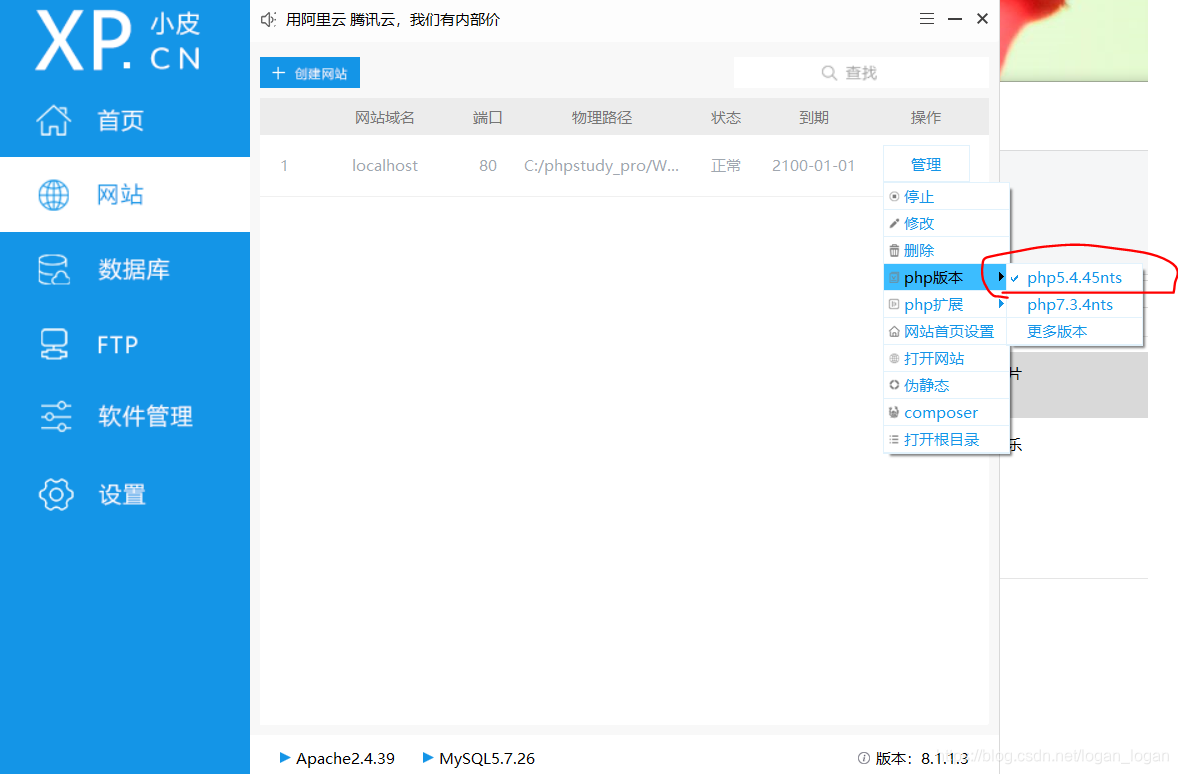1178x774 pixels.
Task: Select php5.4.45nts as active PHP version
Action: tap(1078, 277)
